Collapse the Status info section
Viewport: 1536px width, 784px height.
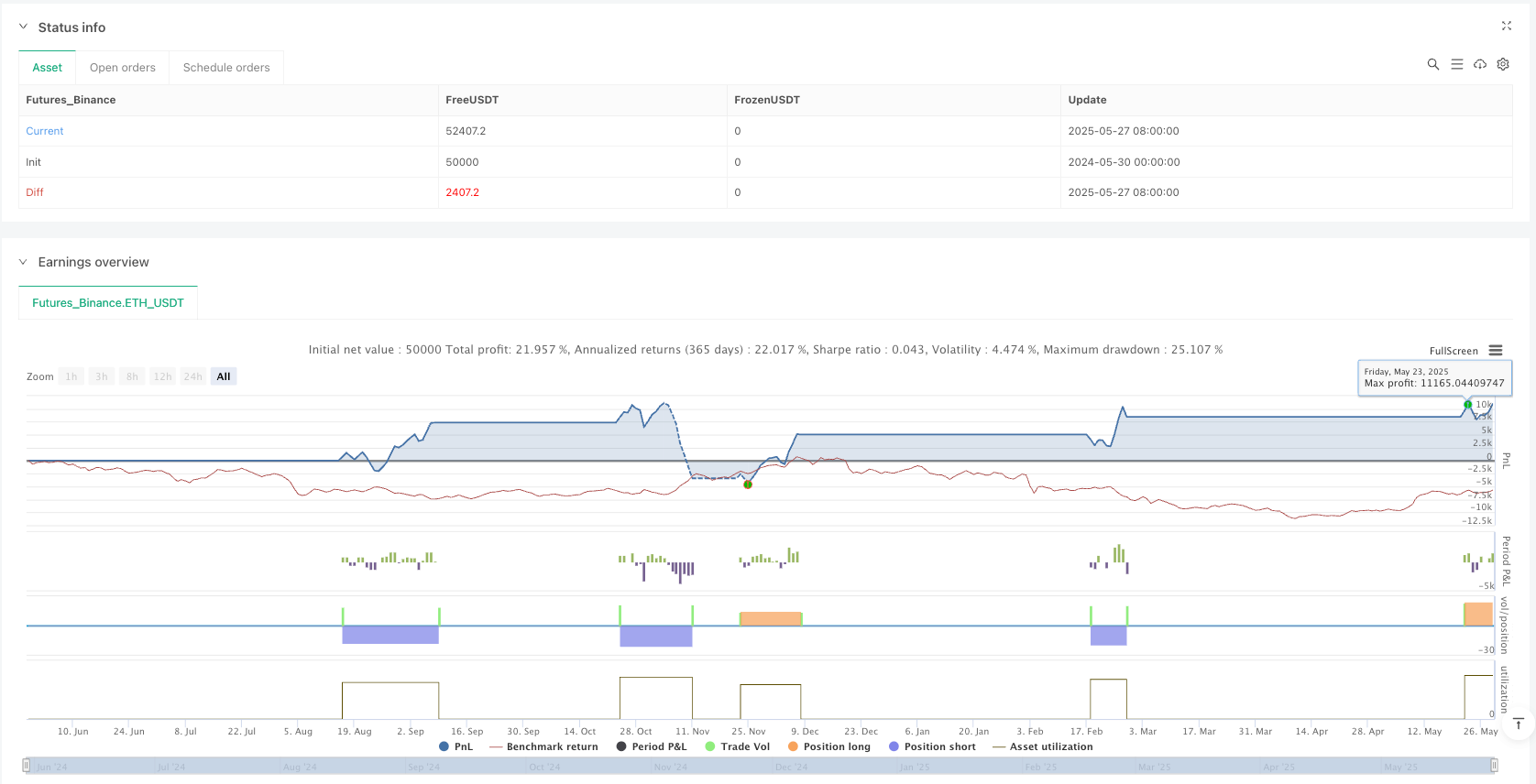[x=24, y=27]
